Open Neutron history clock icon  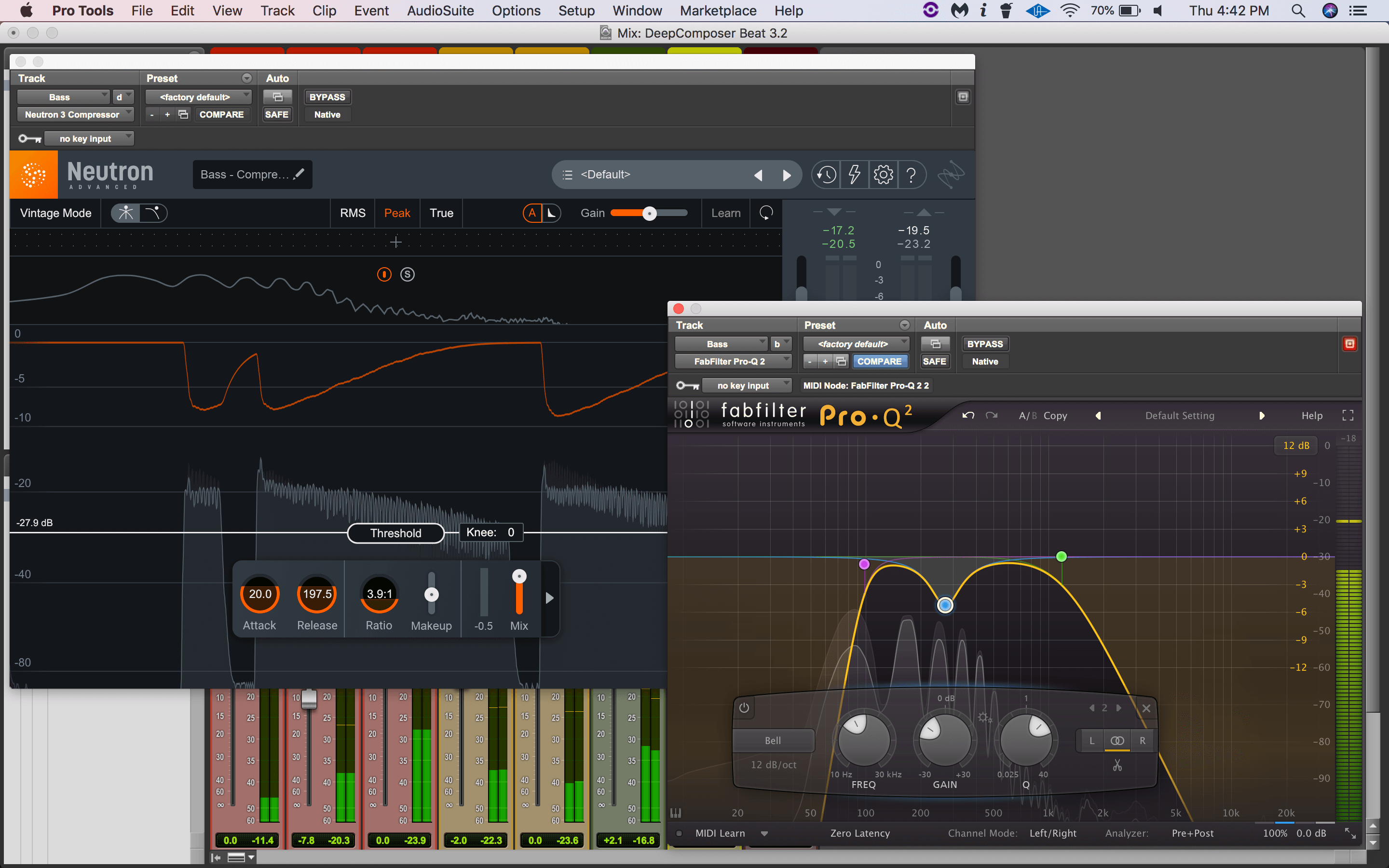tap(827, 175)
